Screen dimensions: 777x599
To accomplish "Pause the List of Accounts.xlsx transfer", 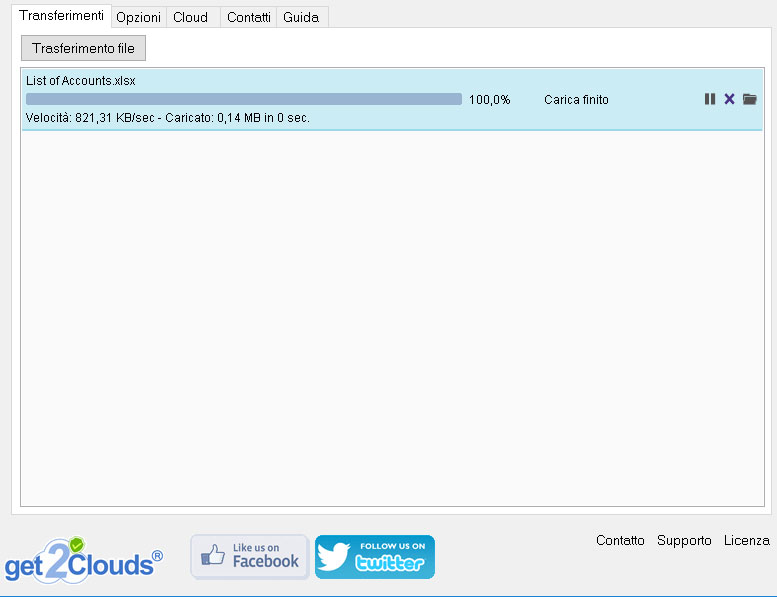I will pos(710,99).
